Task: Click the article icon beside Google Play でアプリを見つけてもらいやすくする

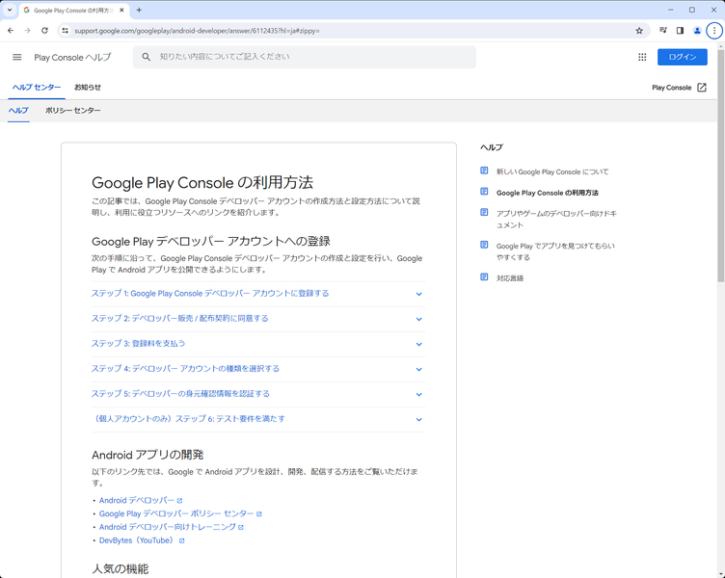Action: (484, 245)
